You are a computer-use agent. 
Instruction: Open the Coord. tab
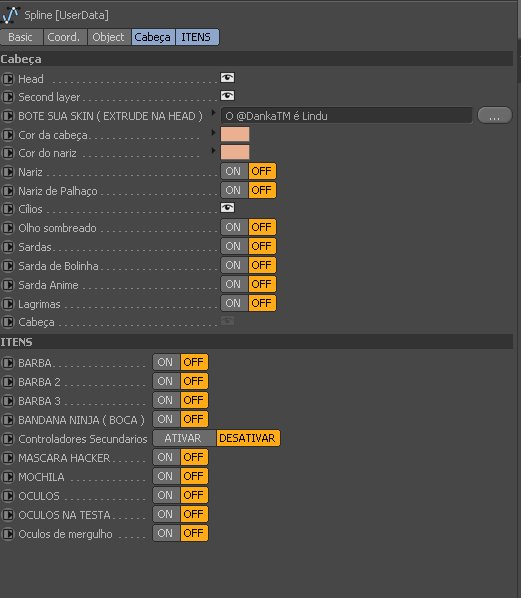click(65, 37)
